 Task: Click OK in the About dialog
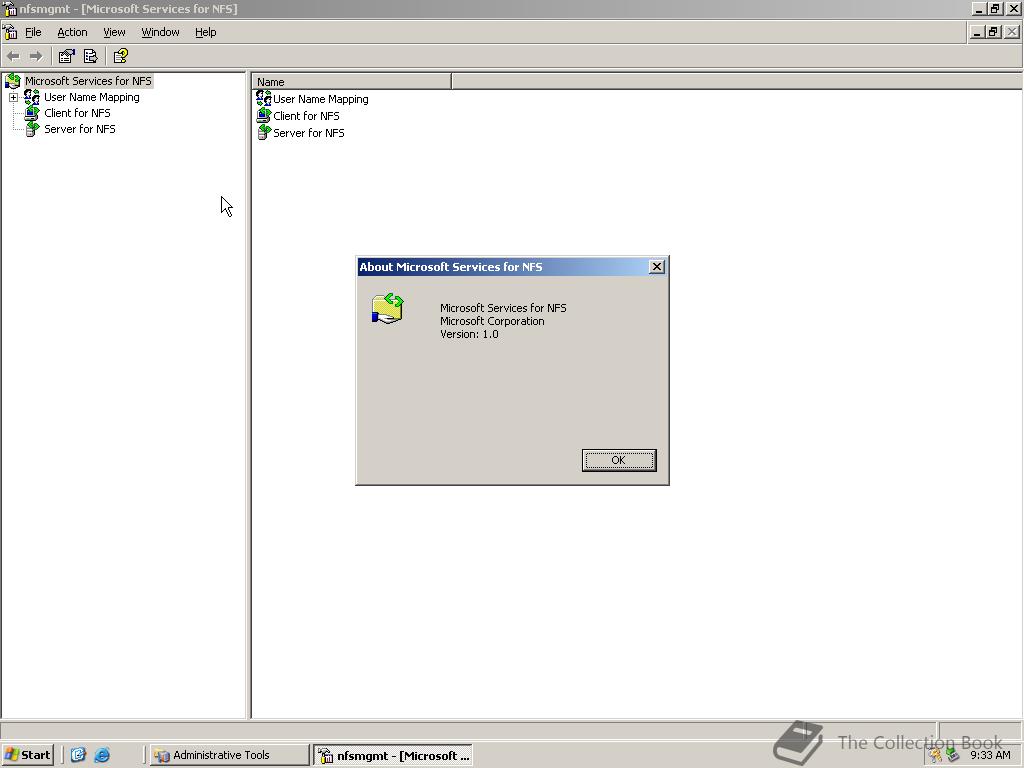[x=618, y=460]
